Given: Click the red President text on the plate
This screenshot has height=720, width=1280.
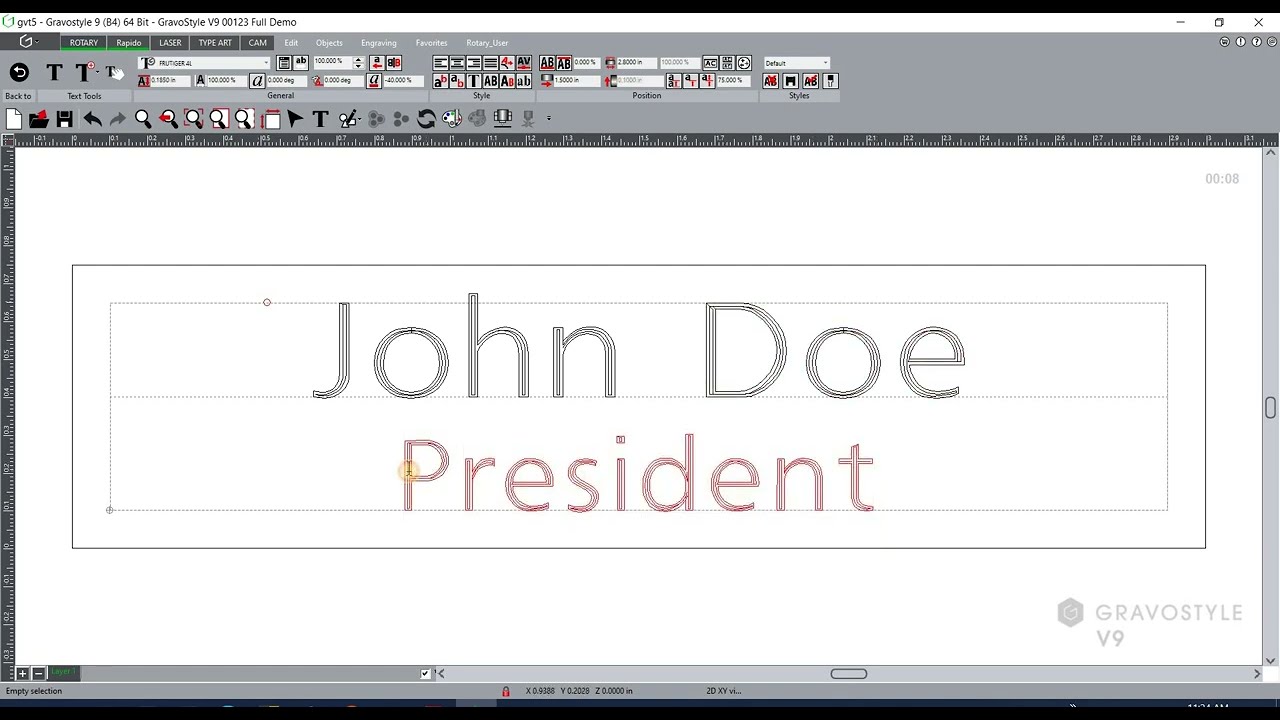Looking at the screenshot, I should [x=639, y=474].
